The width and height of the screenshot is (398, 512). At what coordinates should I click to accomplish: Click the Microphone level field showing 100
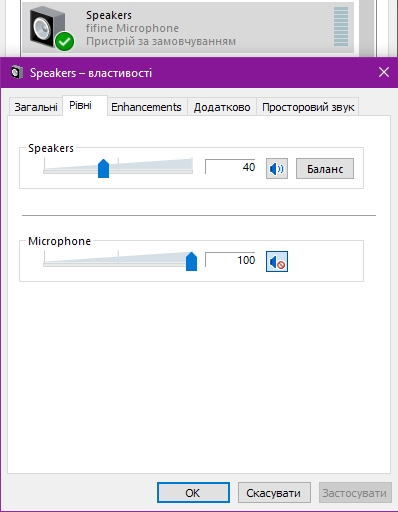point(230,260)
